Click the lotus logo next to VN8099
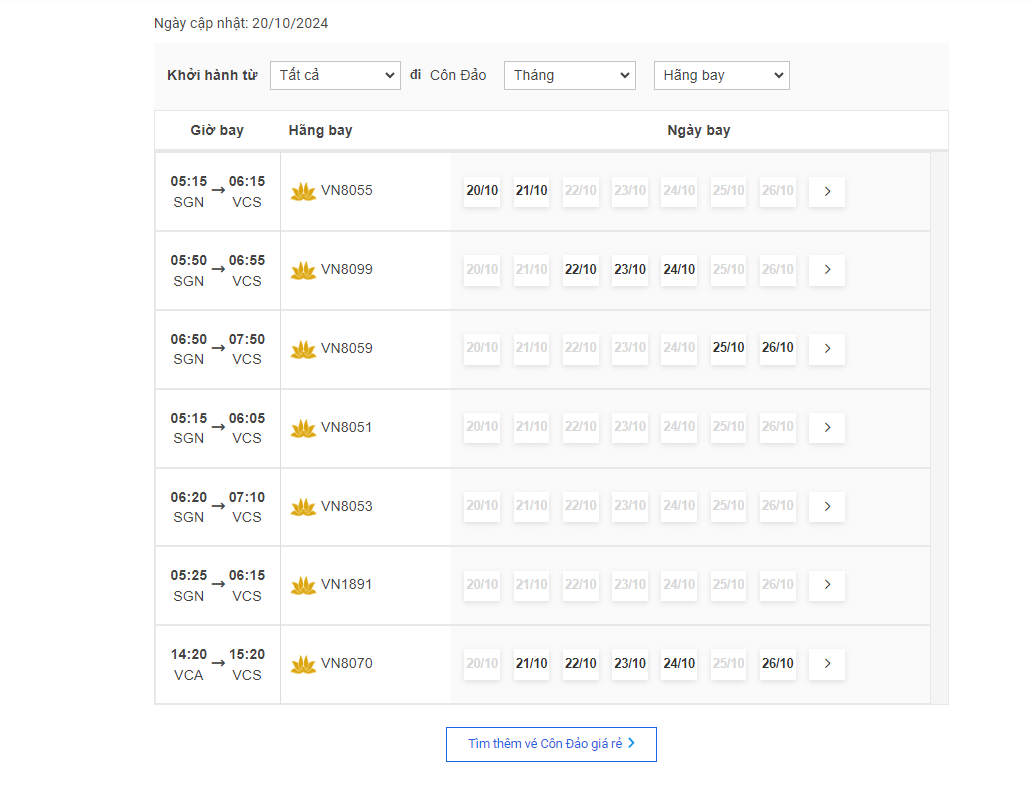Screen dimensions: 1031x805 (x=303, y=271)
